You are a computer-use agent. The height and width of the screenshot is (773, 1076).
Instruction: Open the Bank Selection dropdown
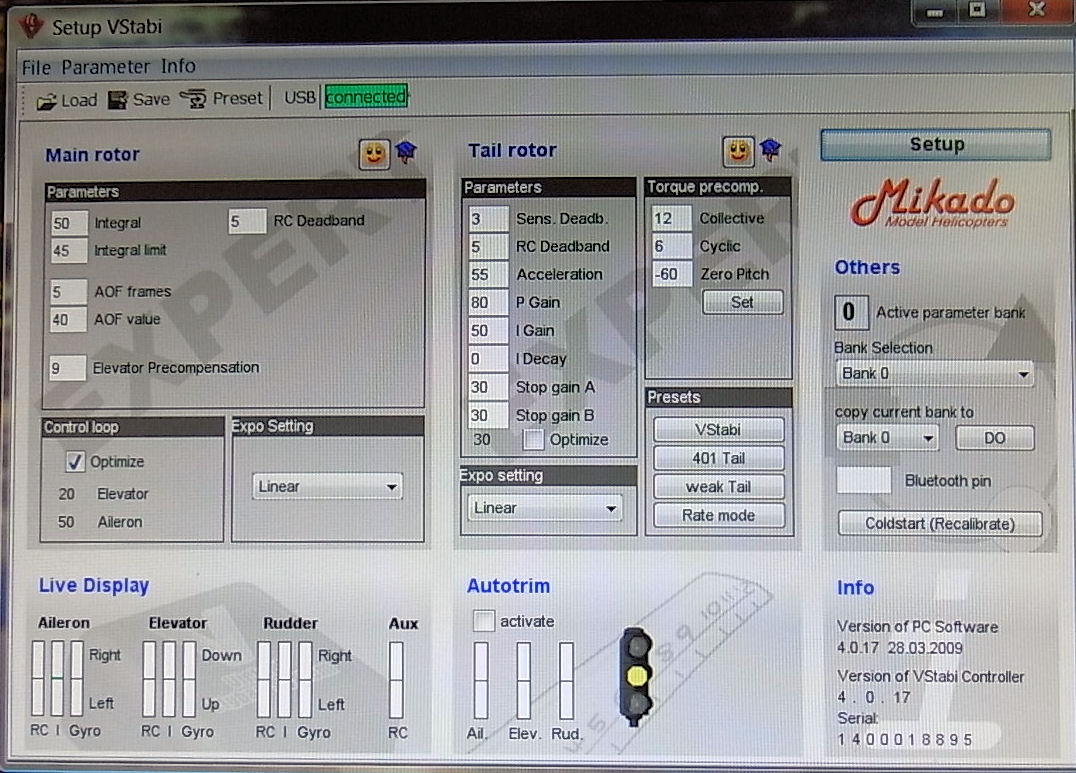934,373
